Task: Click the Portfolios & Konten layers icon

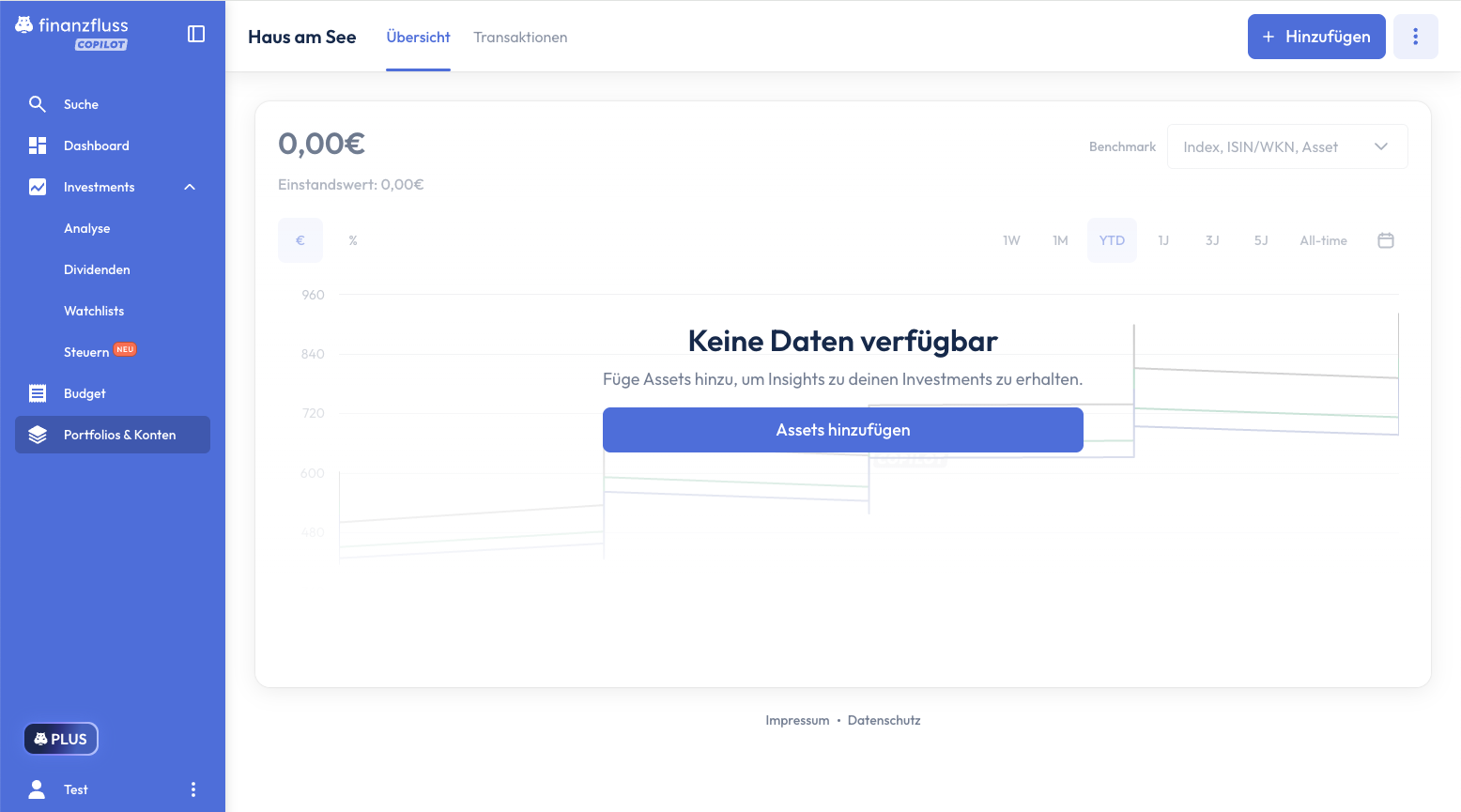Action: (38, 435)
